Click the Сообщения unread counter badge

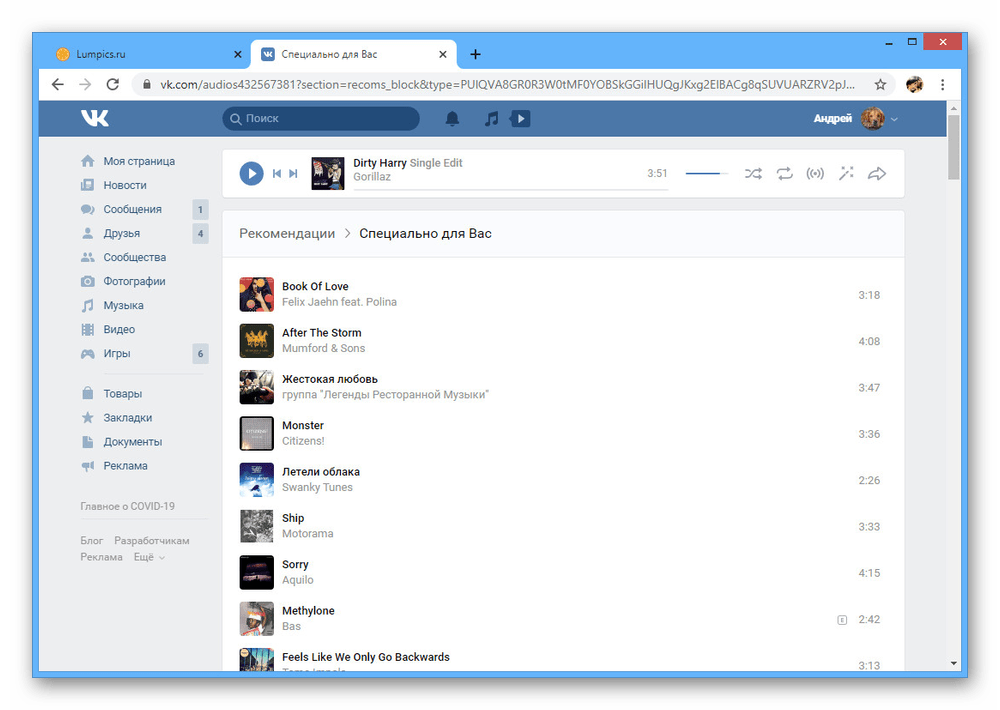(200, 209)
